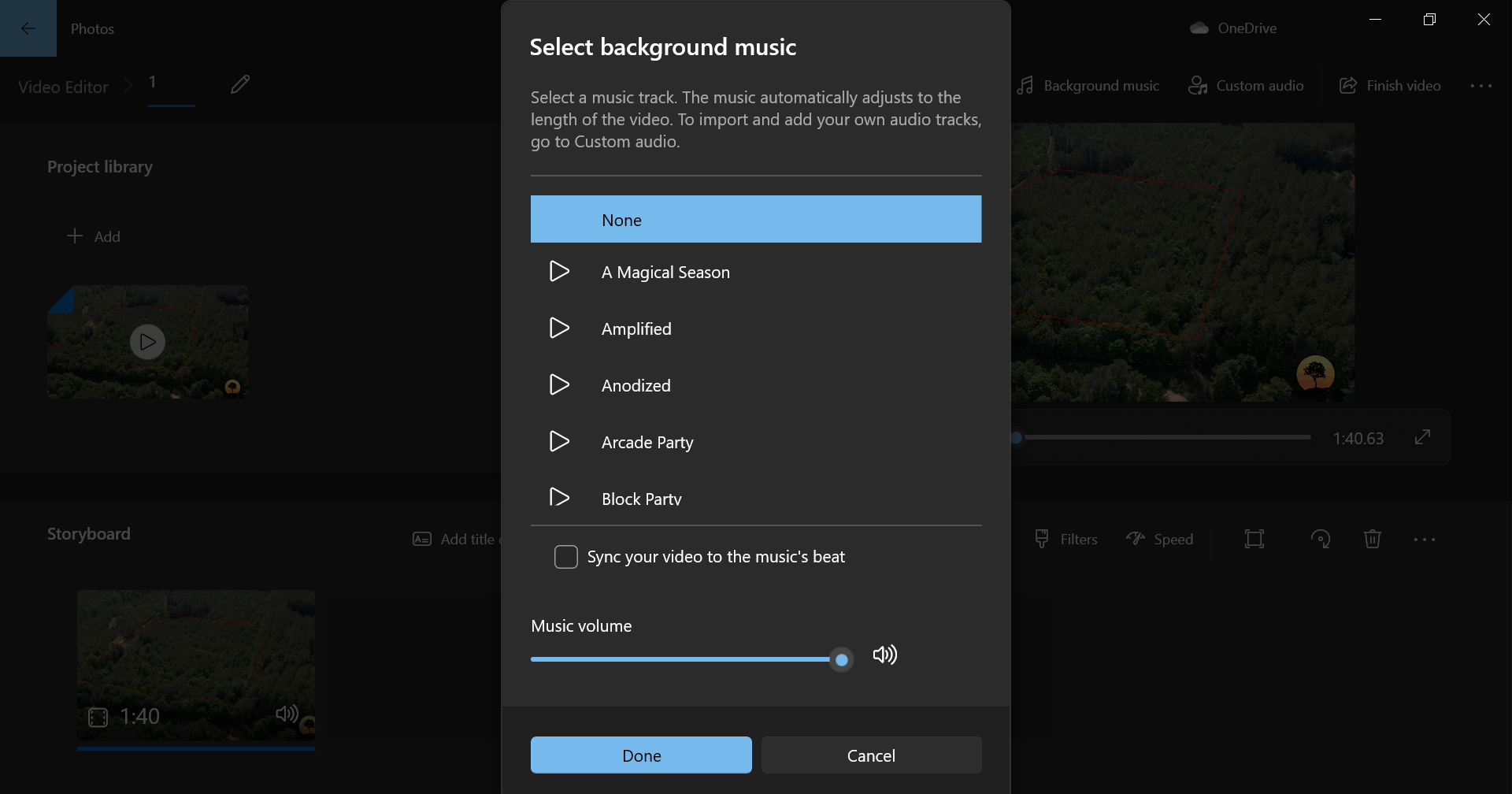This screenshot has width=1512, height=794.
Task: Cancel the background music dialog
Action: (871, 755)
